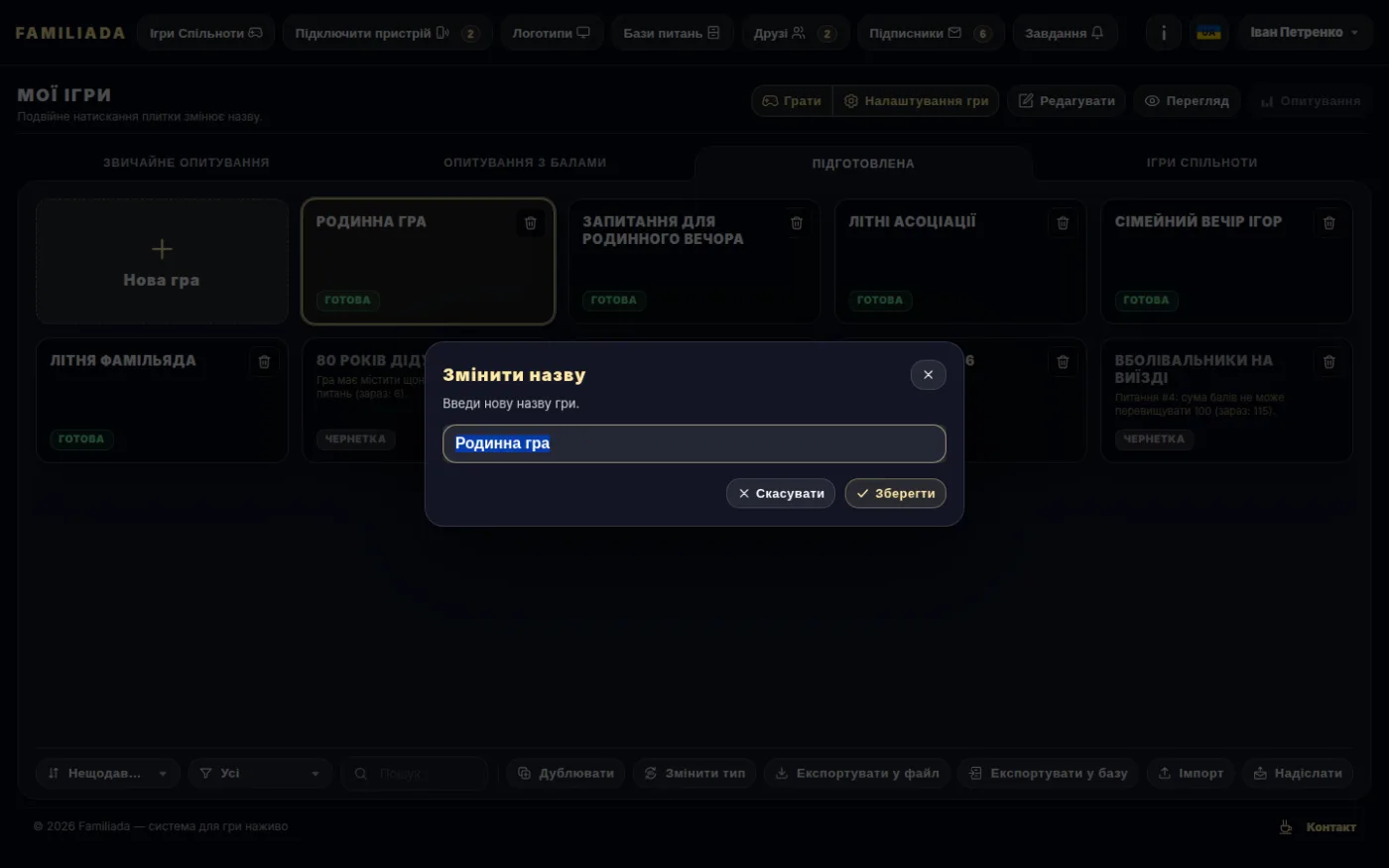Click the Перегляд preview button
The image size is (1389, 868).
click(x=1187, y=101)
